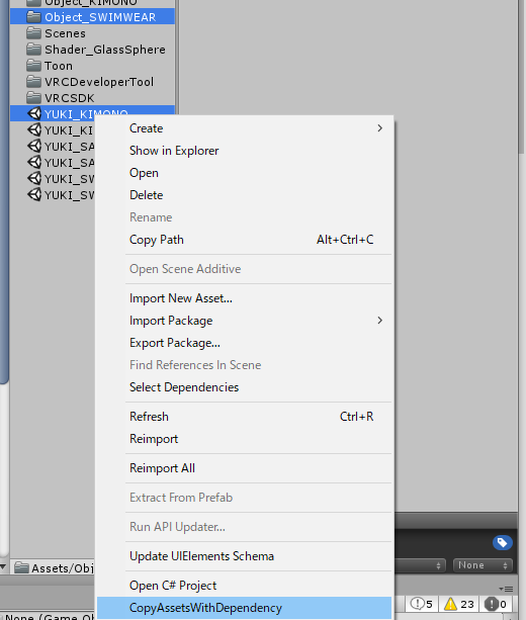The image size is (526, 620).
Task: Select the Scenes folder icon
Action: (x=34, y=33)
